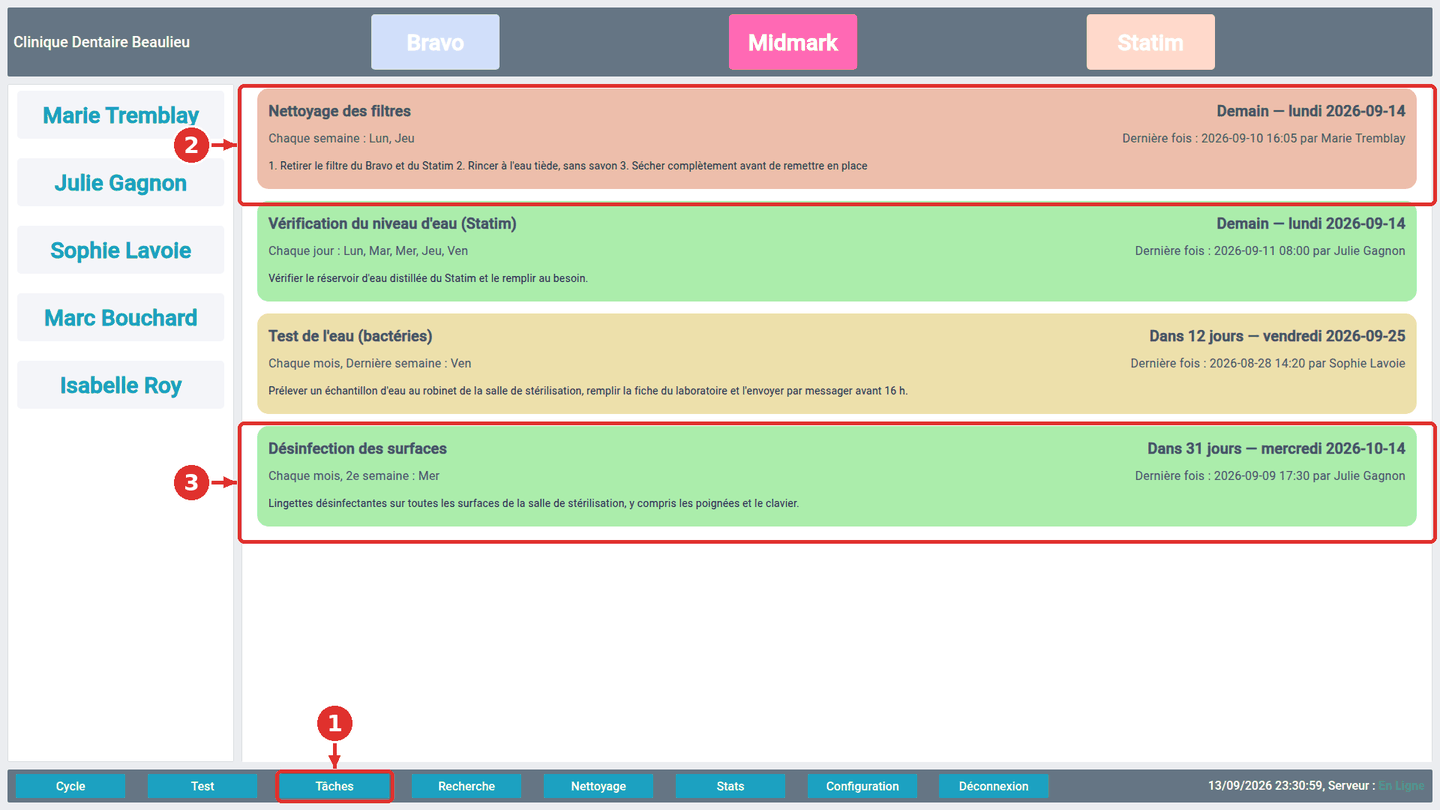Open the Cycle tab in bottom bar
1440x810 pixels.
coord(71,786)
